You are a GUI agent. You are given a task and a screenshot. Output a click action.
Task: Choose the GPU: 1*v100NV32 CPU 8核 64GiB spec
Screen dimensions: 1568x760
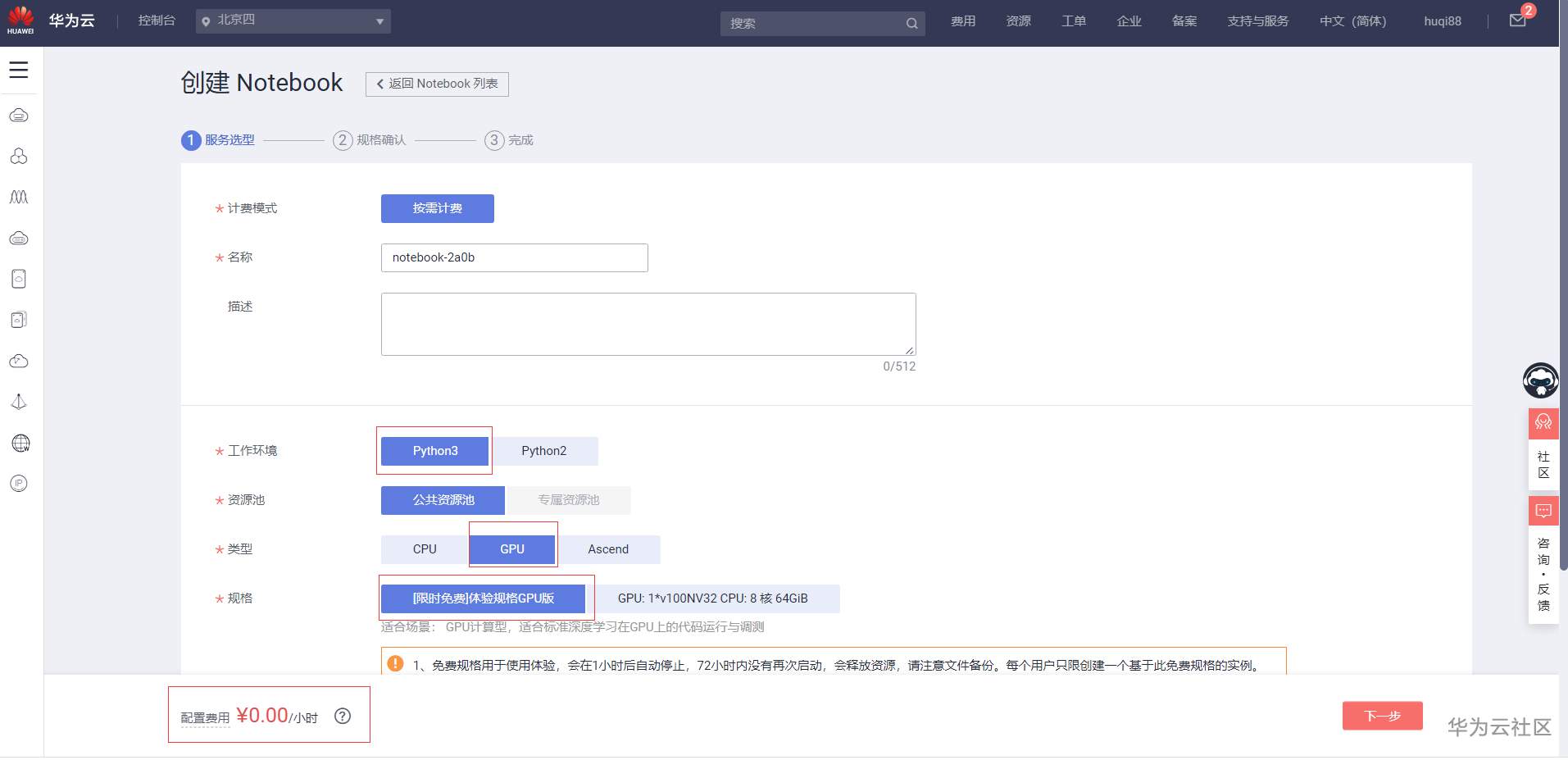(713, 598)
